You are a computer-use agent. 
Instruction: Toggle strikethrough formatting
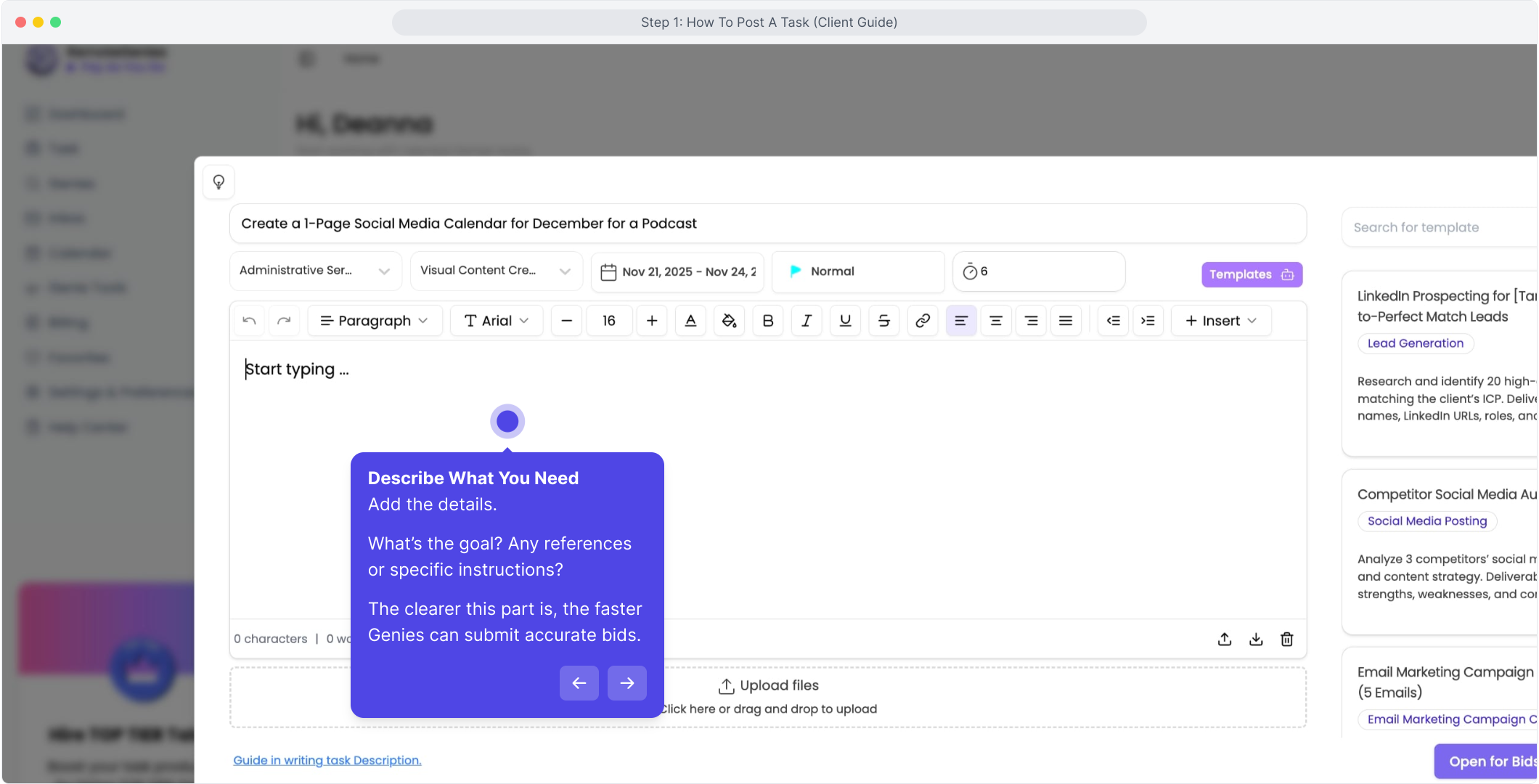click(883, 321)
